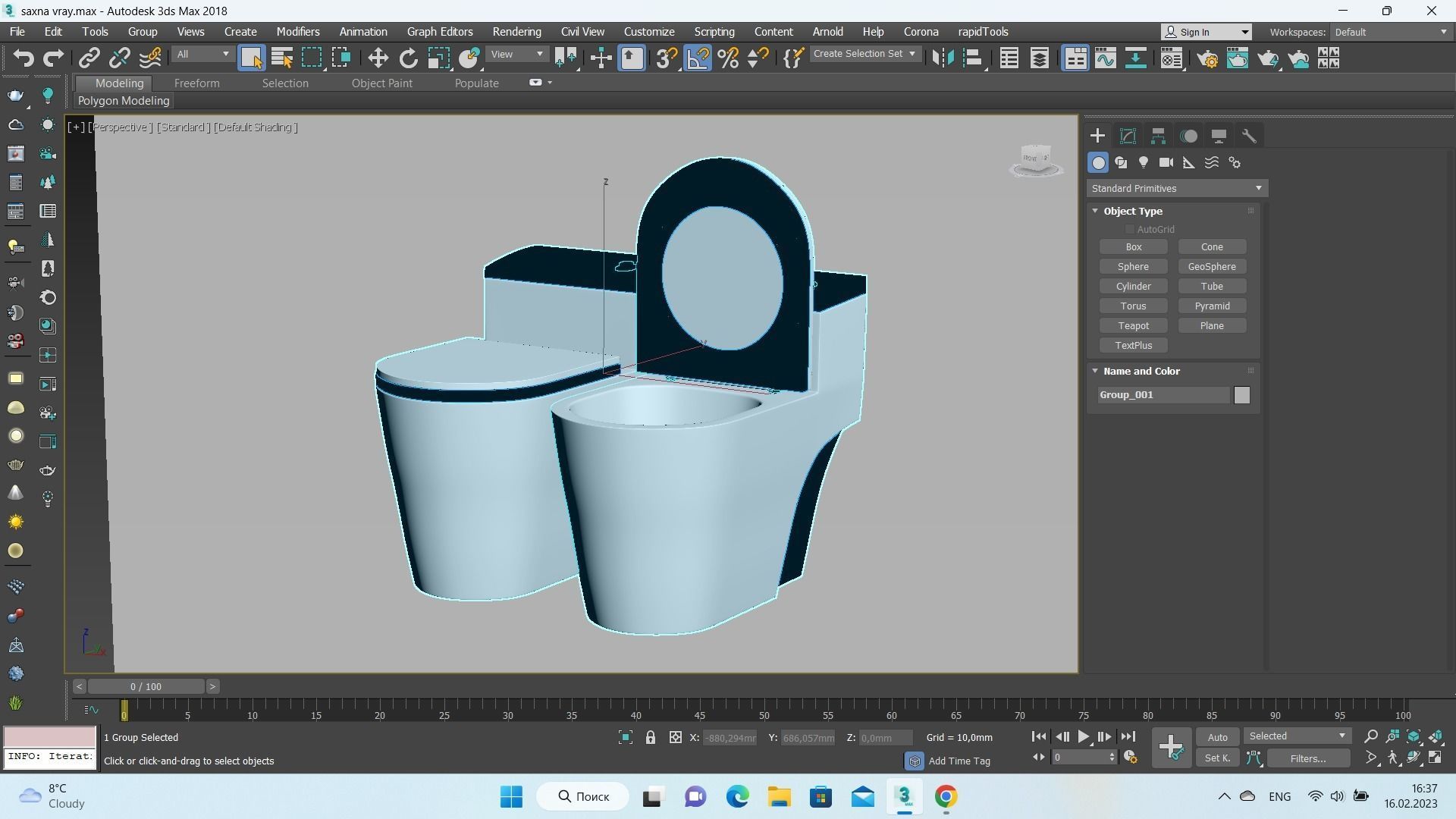Open the Display panel tab
Screen dimensions: 1456x819
[x=1219, y=136]
